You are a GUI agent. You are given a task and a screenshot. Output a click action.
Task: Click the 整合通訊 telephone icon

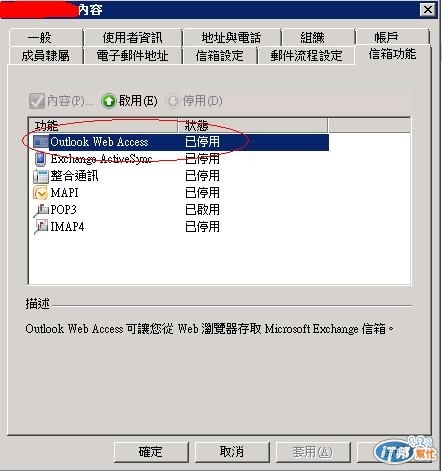tap(41, 176)
